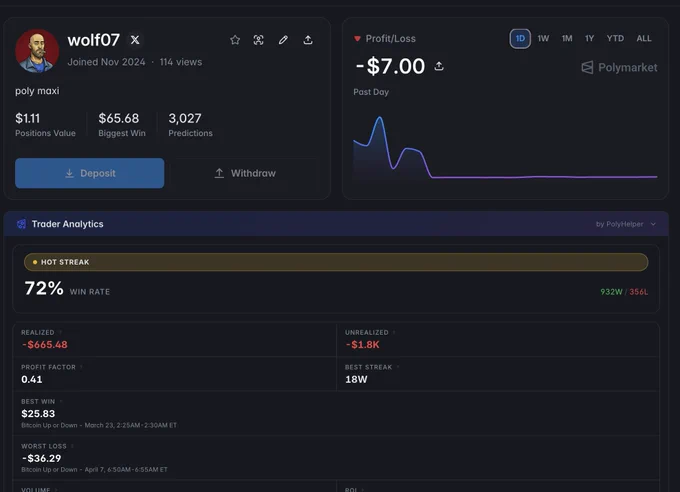The width and height of the screenshot is (680, 492).
Task: Click the '114 views' text
Action: tap(181, 62)
